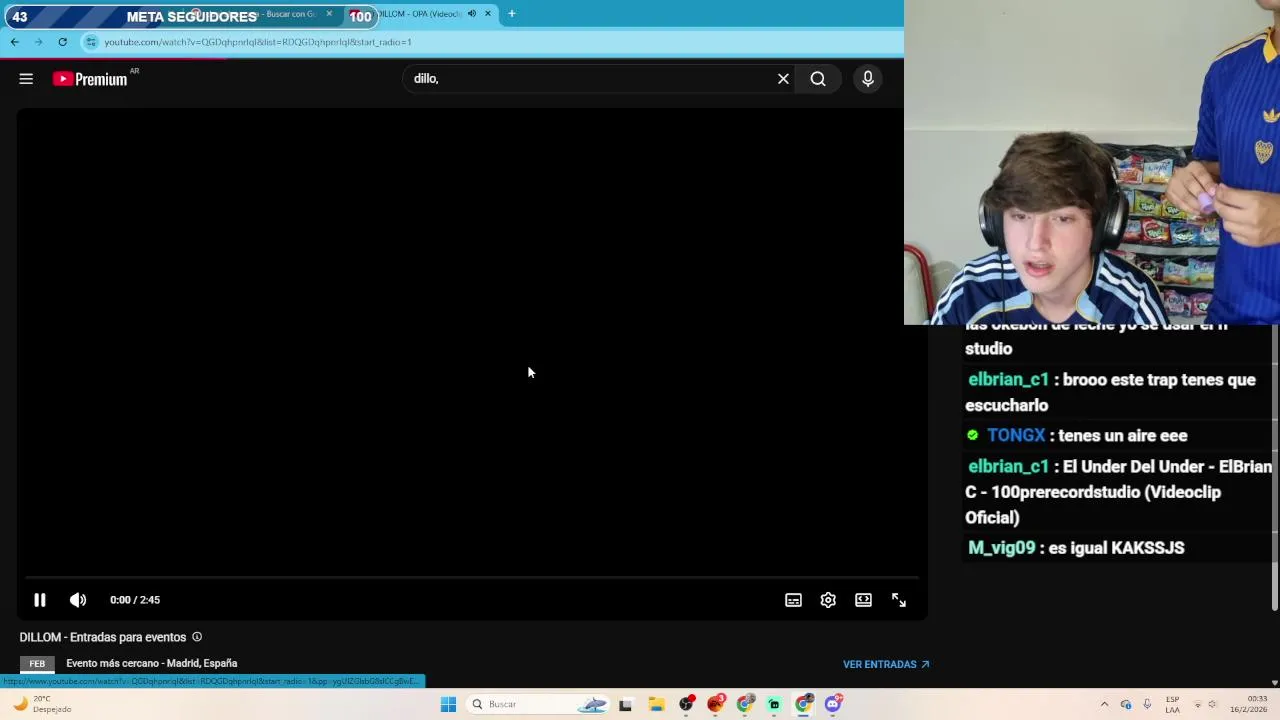Mute the video using the speaker icon
1280x720 pixels.
pyautogui.click(x=78, y=600)
